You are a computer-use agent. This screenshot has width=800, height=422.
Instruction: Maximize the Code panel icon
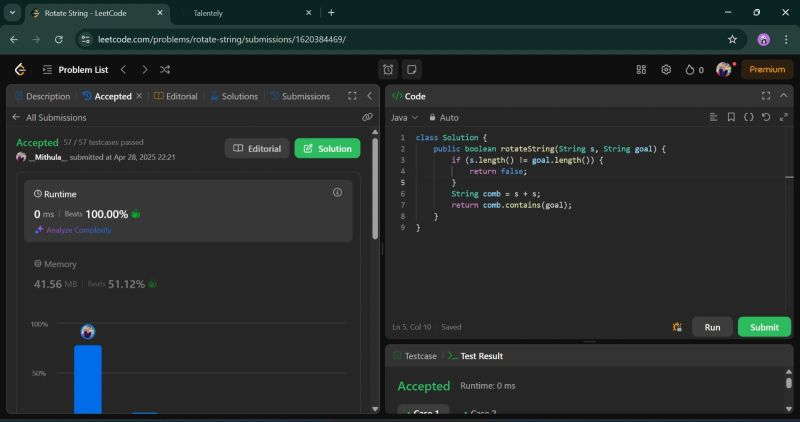coord(766,95)
